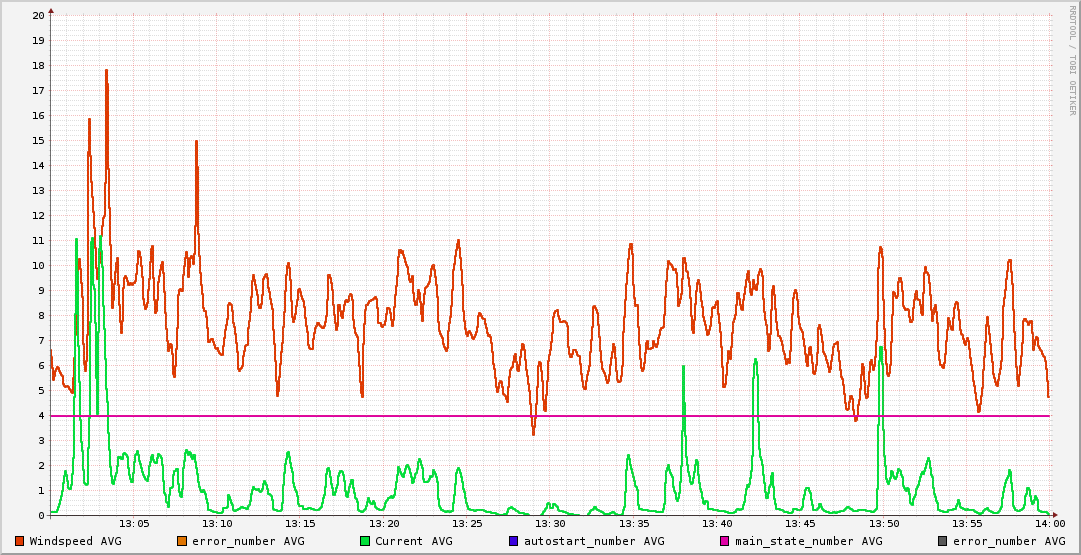Click the orange error_number AVG legend swatch
This screenshot has height=555, width=1081.
[x=182, y=541]
